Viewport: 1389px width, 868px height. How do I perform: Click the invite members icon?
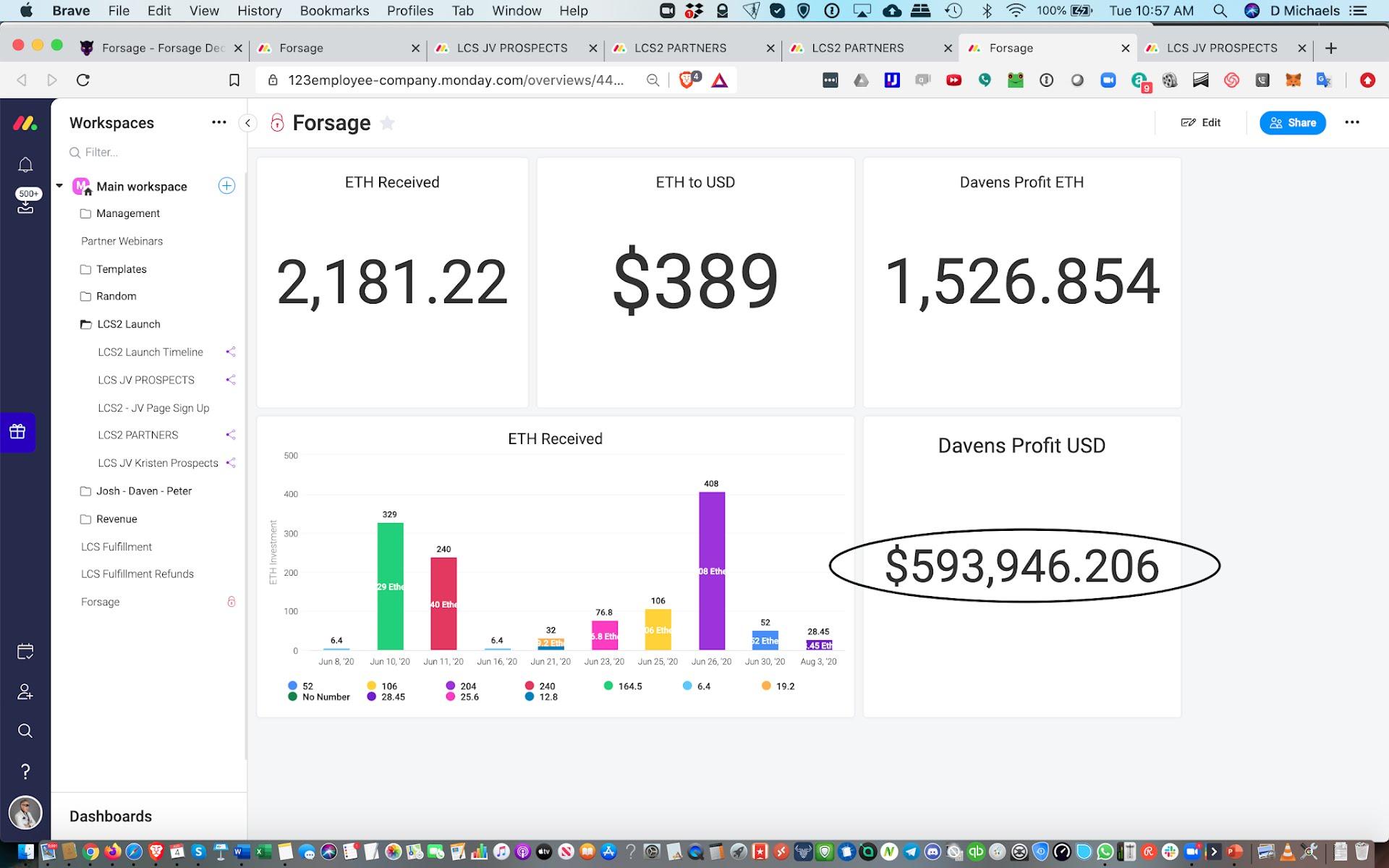(x=25, y=692)
